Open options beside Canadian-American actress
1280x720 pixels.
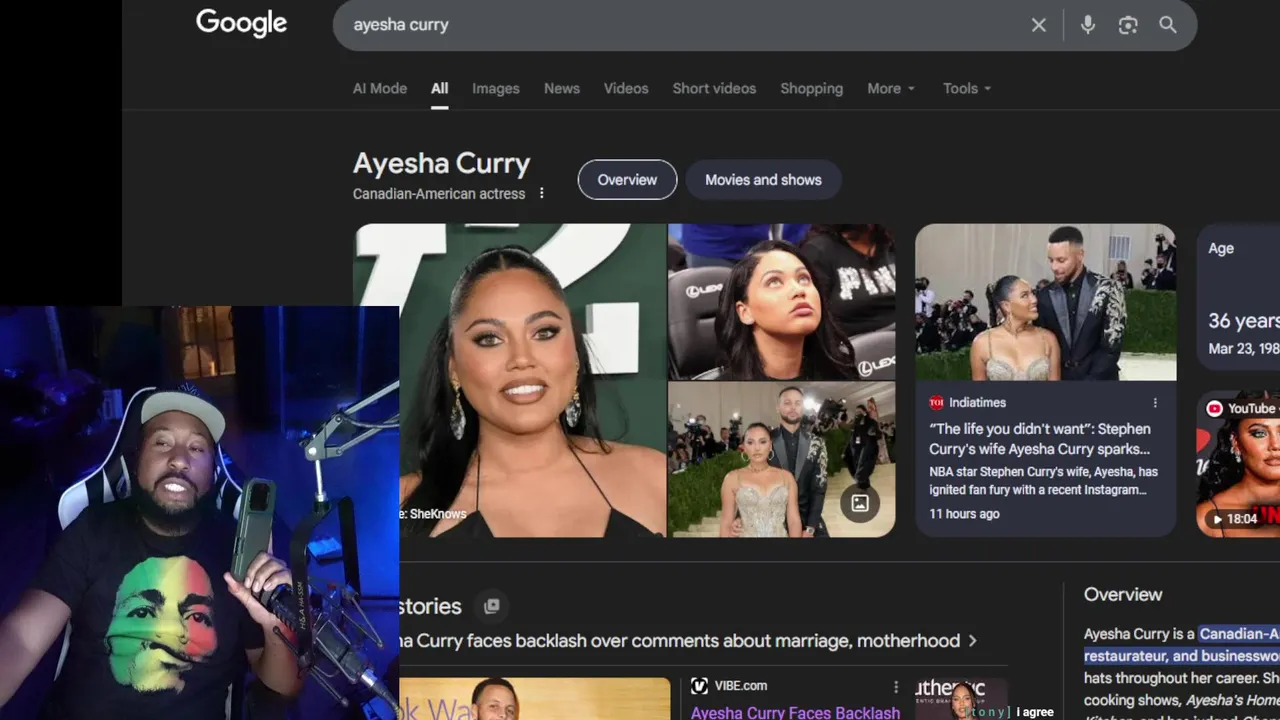[542, 193]
